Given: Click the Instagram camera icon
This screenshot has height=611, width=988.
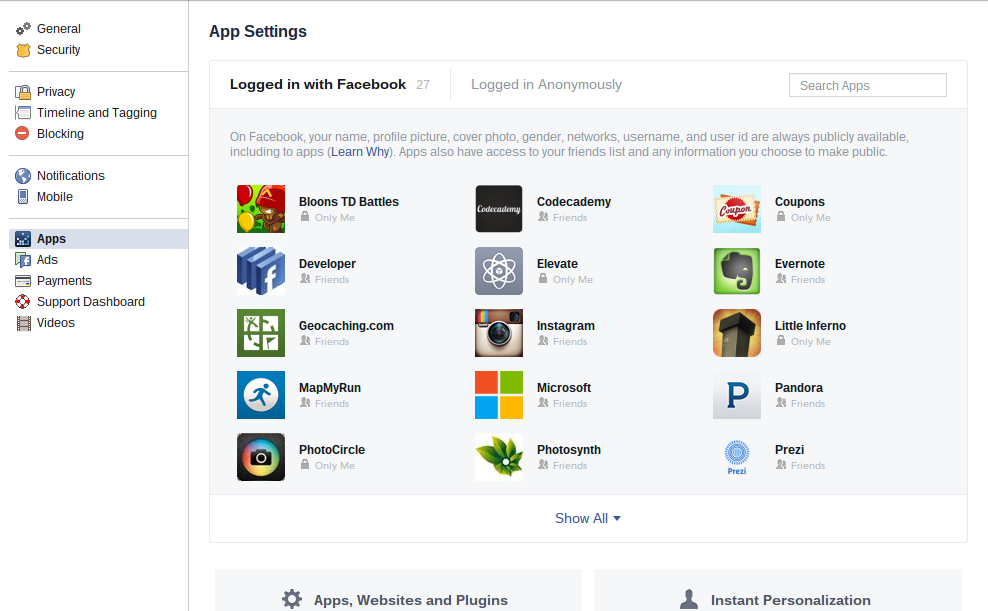Looking at the screenshot, I should (499, 333).
